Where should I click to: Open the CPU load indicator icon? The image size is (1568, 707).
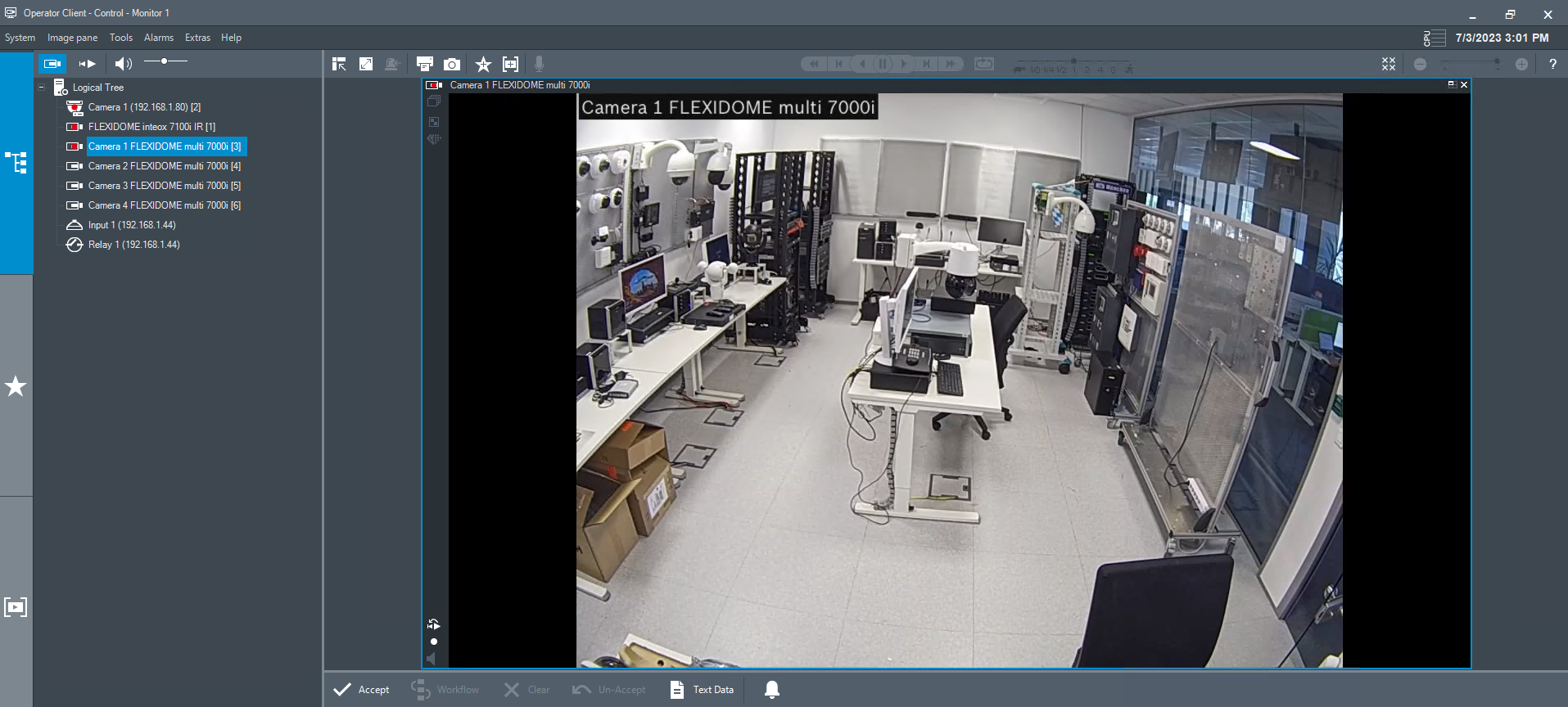point(1434,38)
